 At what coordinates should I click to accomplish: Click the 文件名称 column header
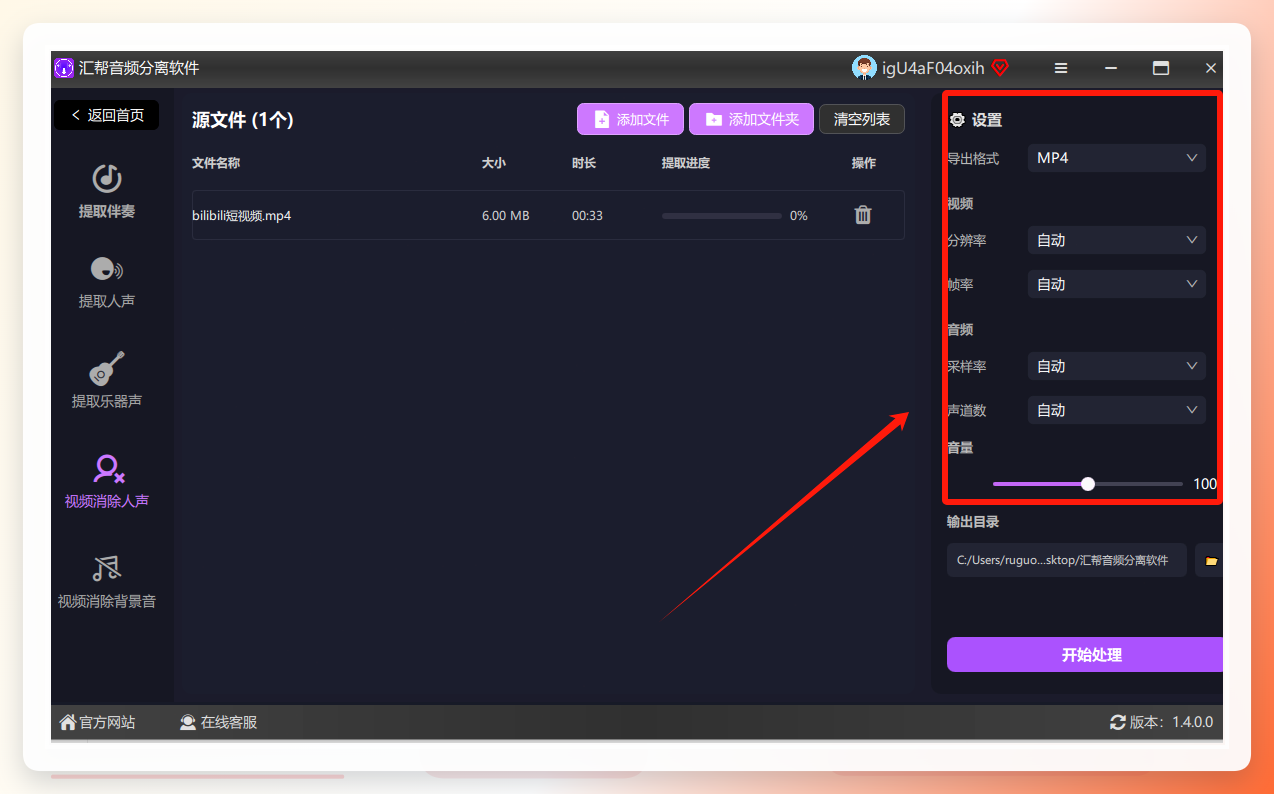216,163
